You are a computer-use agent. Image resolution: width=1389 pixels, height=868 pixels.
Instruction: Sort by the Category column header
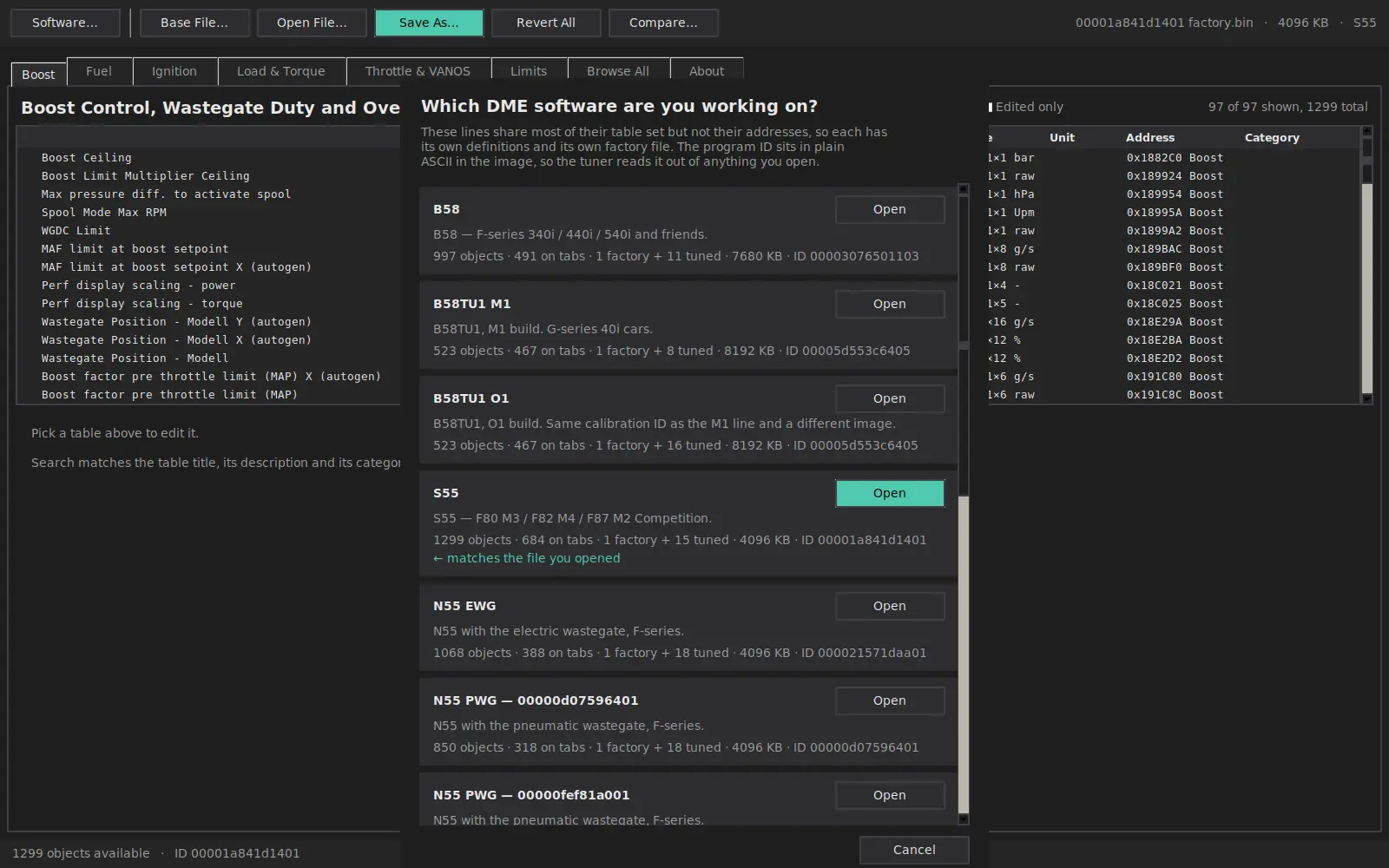pyautogui.click(x=1272, y=137)
